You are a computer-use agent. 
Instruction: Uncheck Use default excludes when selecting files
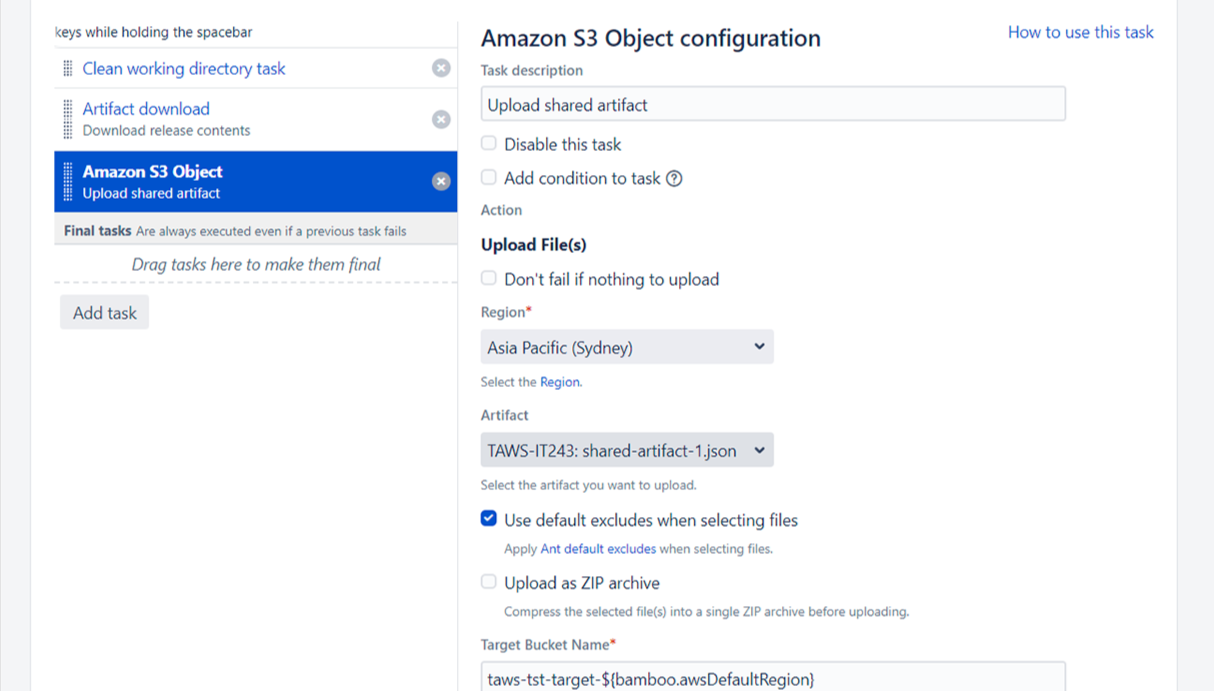click(489, 519)
